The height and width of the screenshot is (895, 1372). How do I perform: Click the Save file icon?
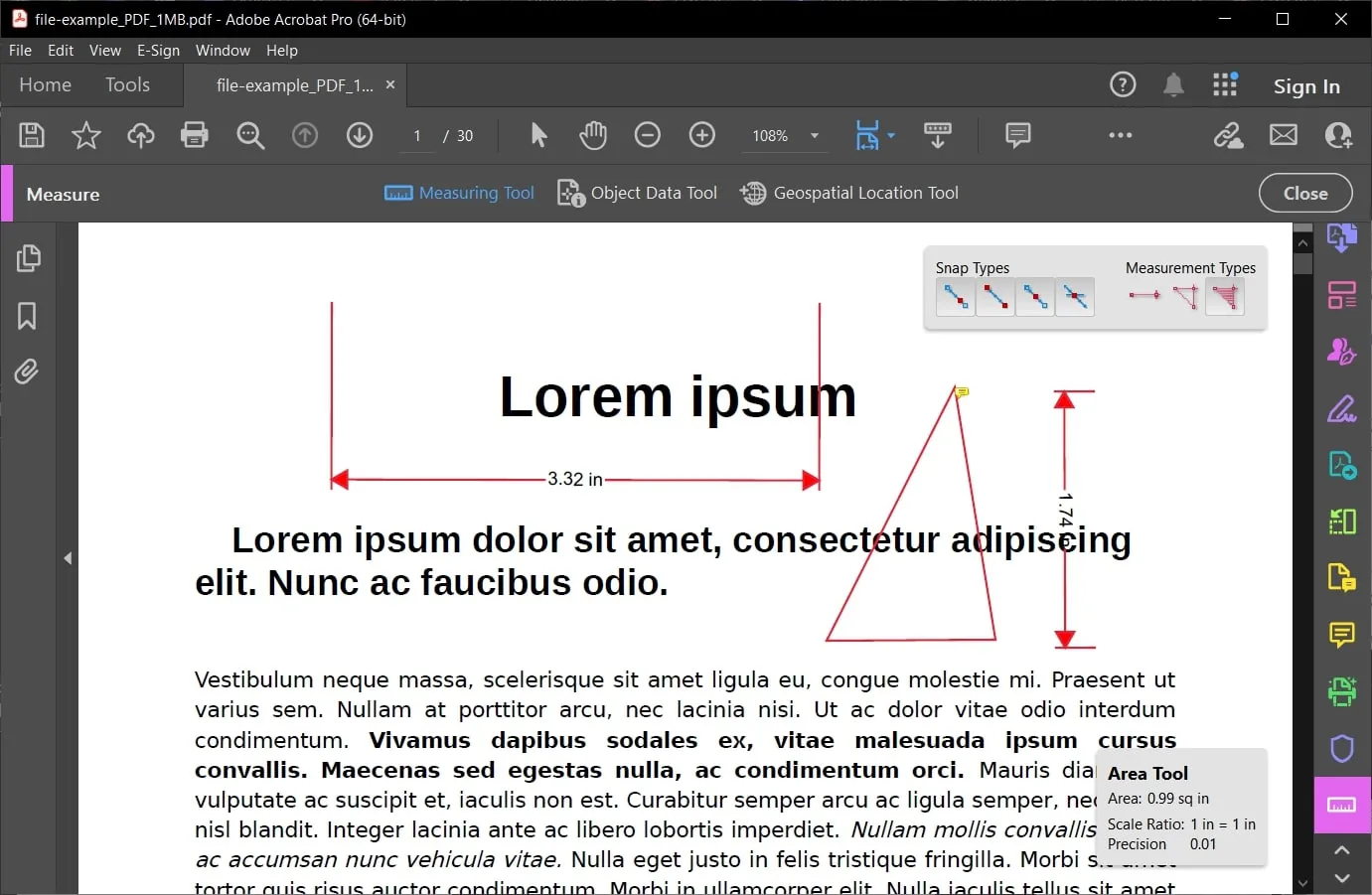coord(32,135)
